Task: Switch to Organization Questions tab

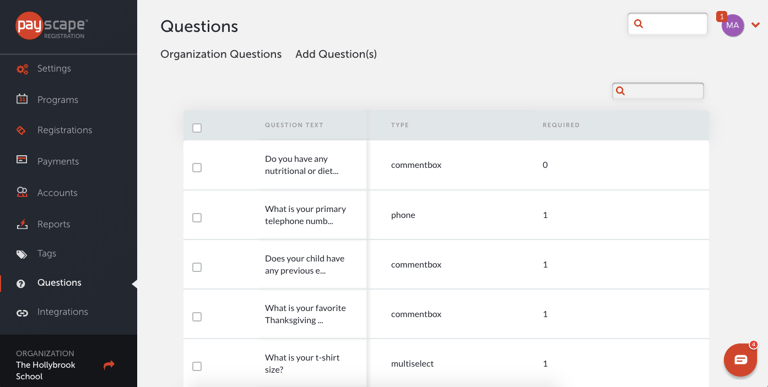Action: (x=221, y=54)
